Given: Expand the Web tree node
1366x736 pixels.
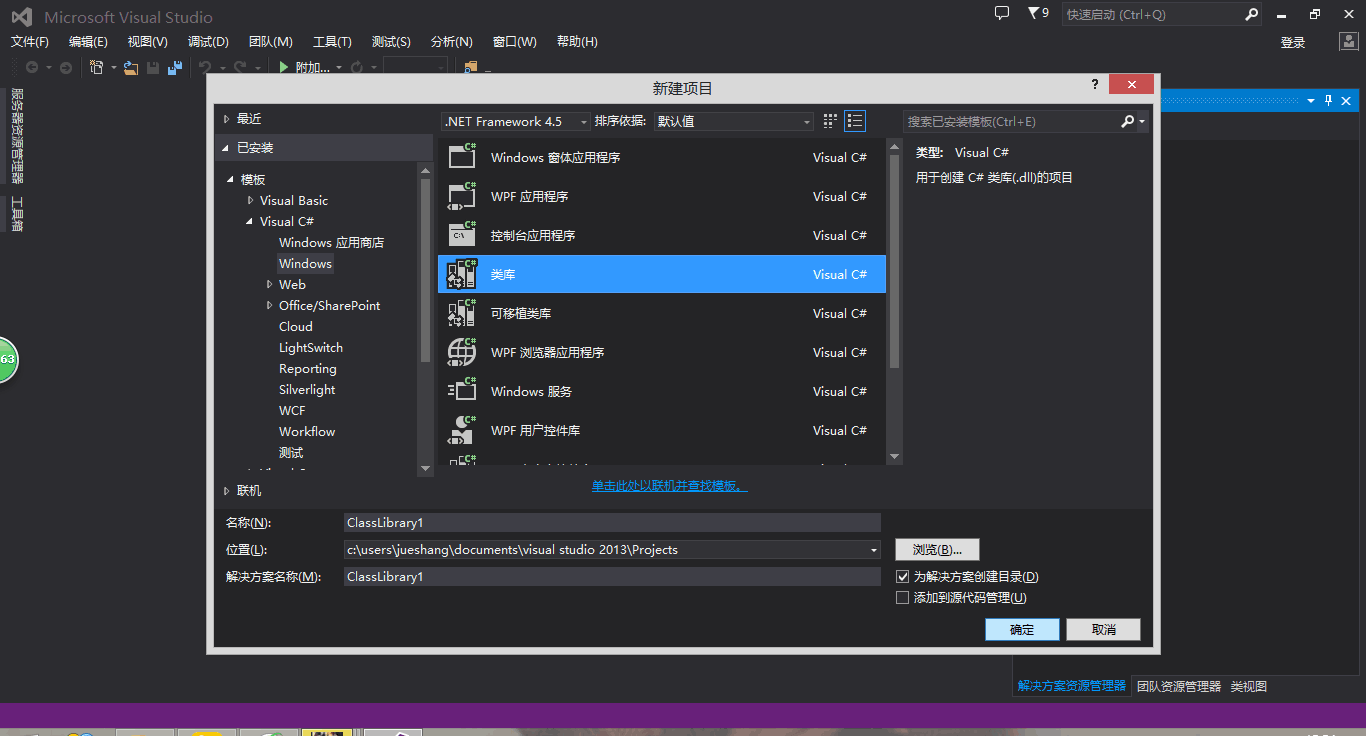Looking at the screenshot, I should [x=270, y=284].
